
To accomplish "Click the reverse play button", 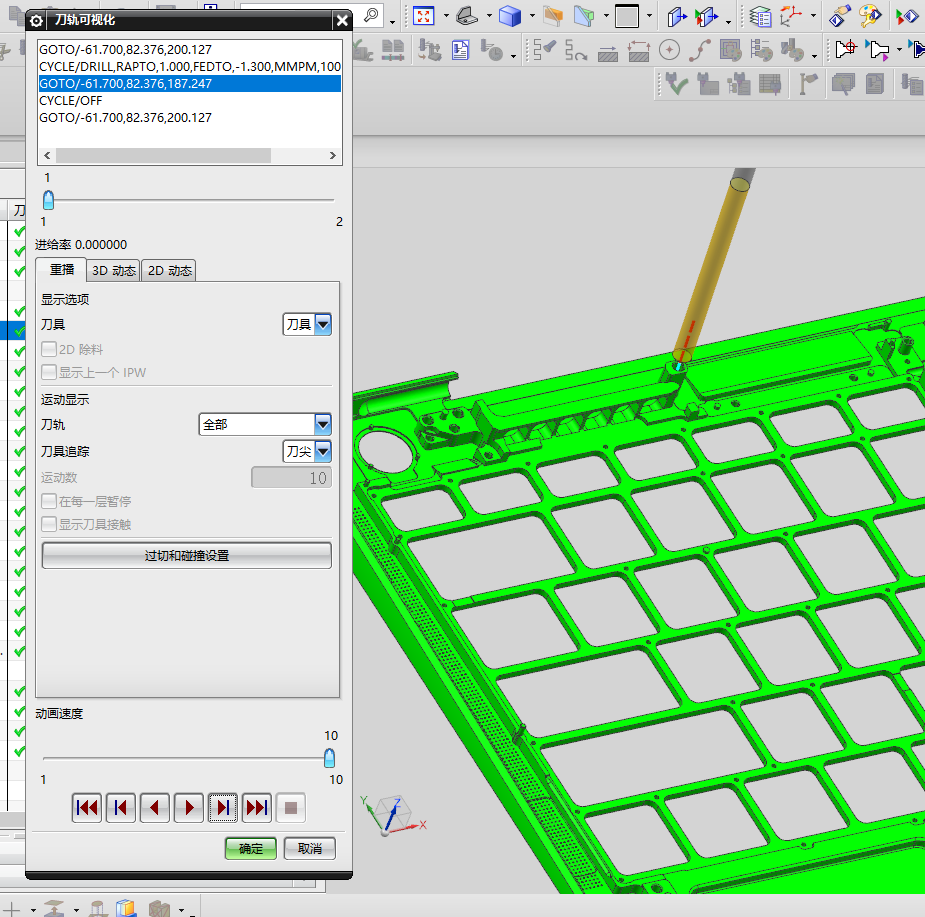I will click(155, 807).
